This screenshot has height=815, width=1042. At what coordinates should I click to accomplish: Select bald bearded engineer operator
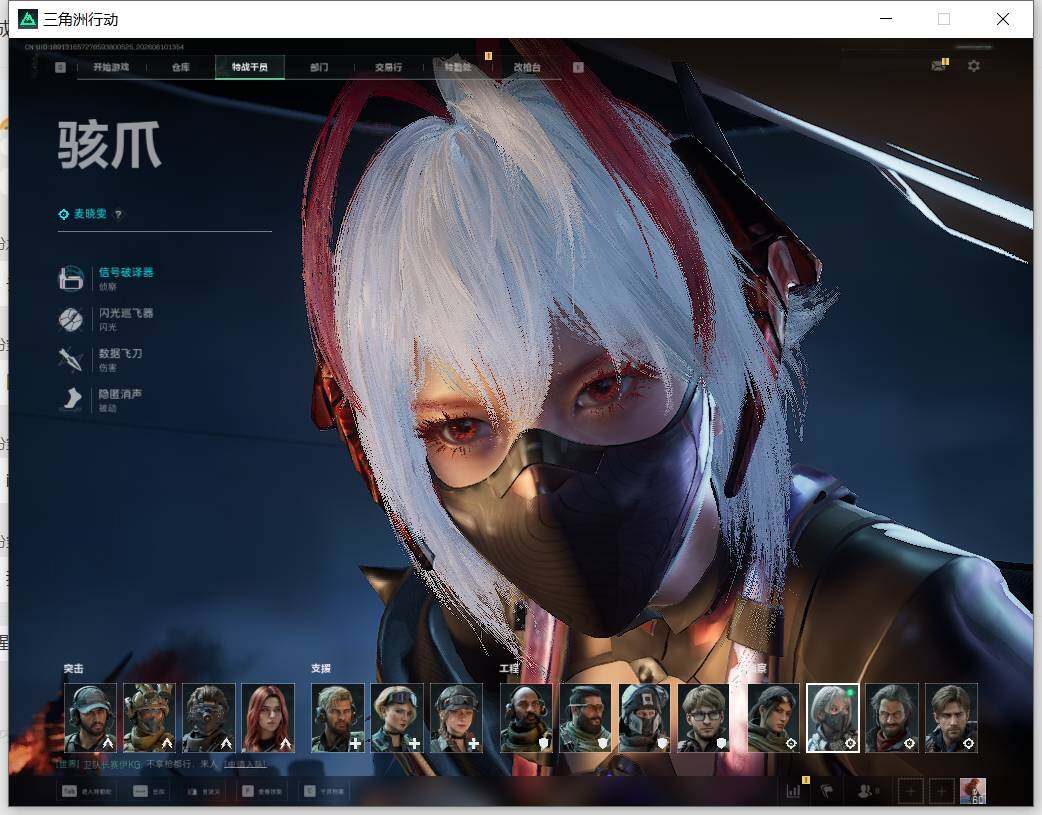(x=526, y=717)
